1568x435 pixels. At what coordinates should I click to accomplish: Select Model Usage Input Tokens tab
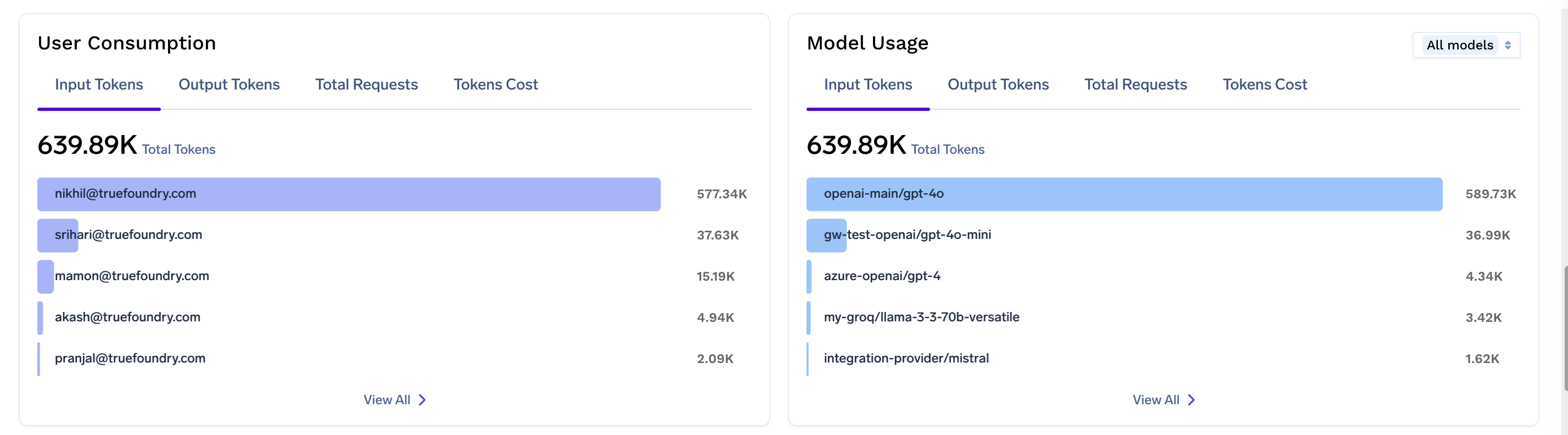pos(868,85)
